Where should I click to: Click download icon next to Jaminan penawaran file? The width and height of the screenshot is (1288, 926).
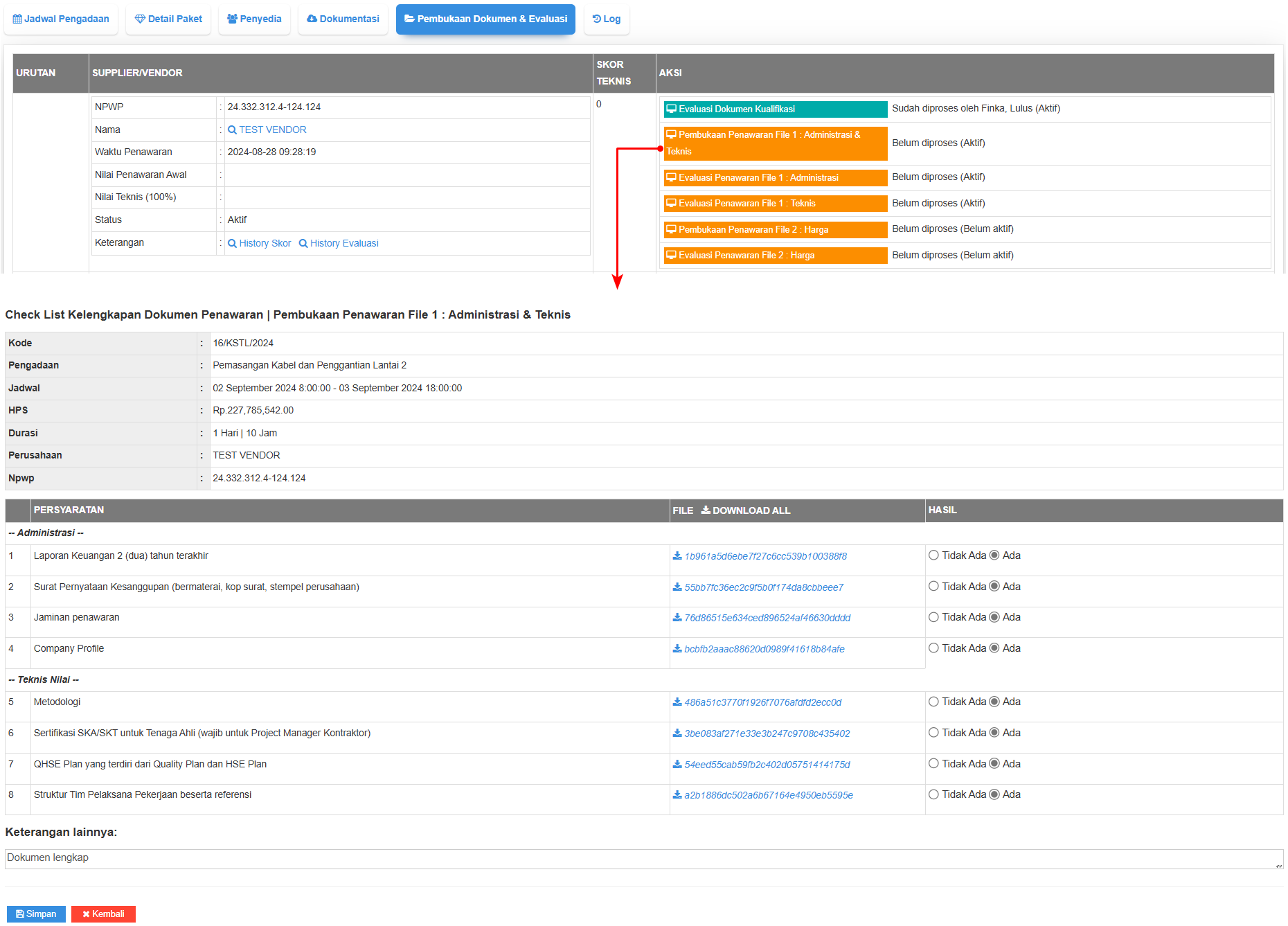[x=677, y=618]
